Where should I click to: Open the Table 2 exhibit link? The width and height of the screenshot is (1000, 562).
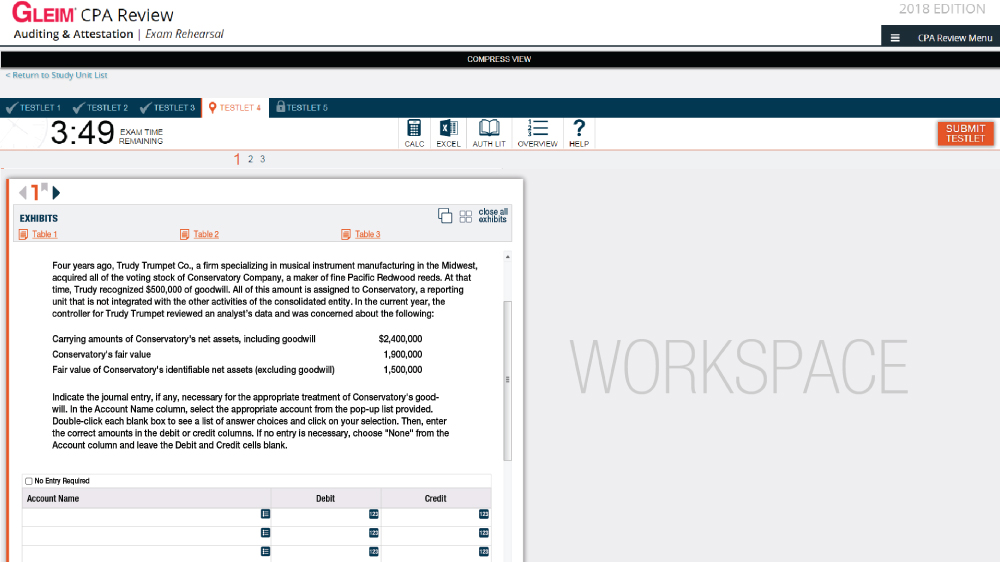(x=205, y=234)
